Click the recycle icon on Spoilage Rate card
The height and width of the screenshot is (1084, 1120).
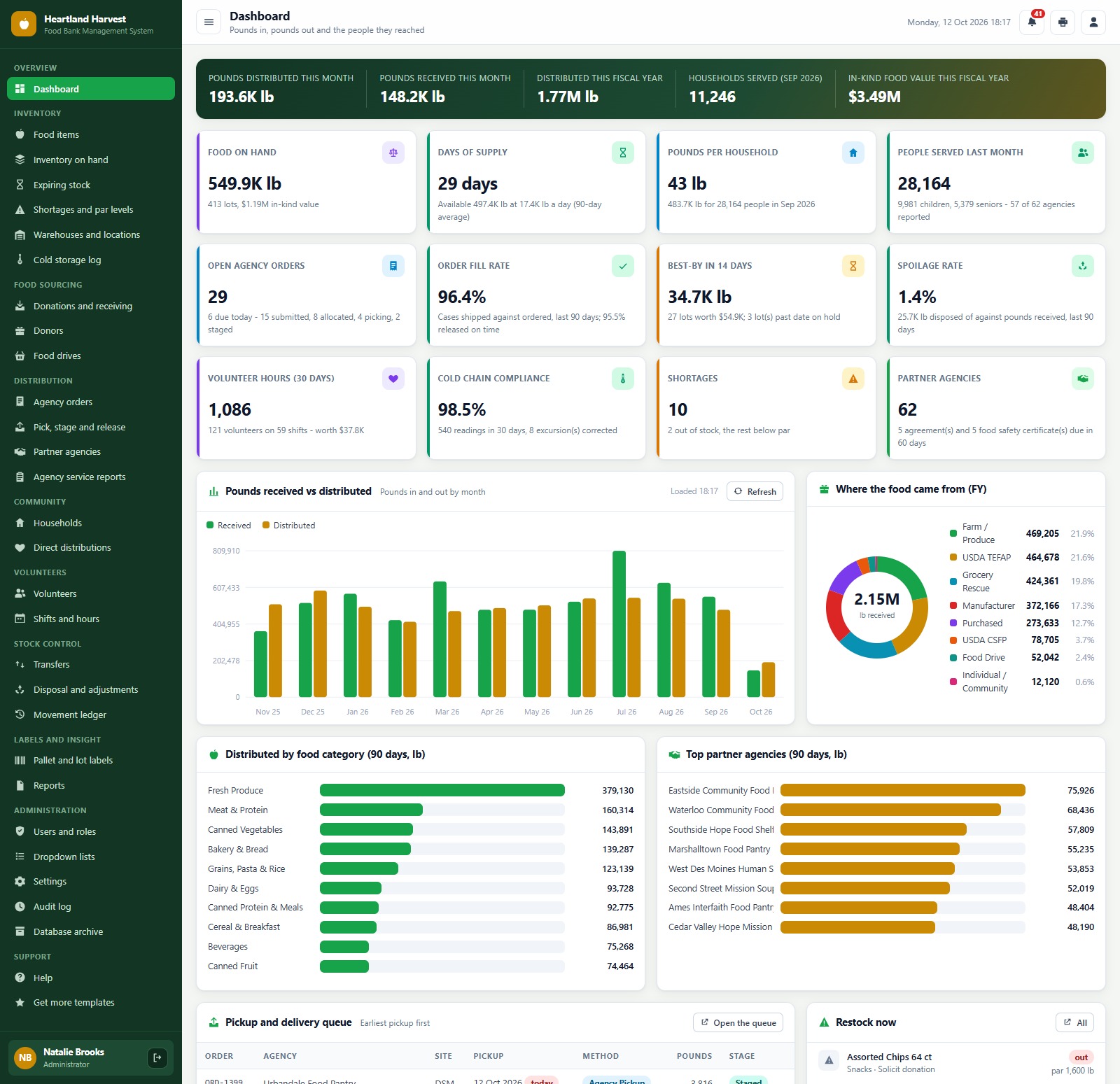(x=1083, y=266)
